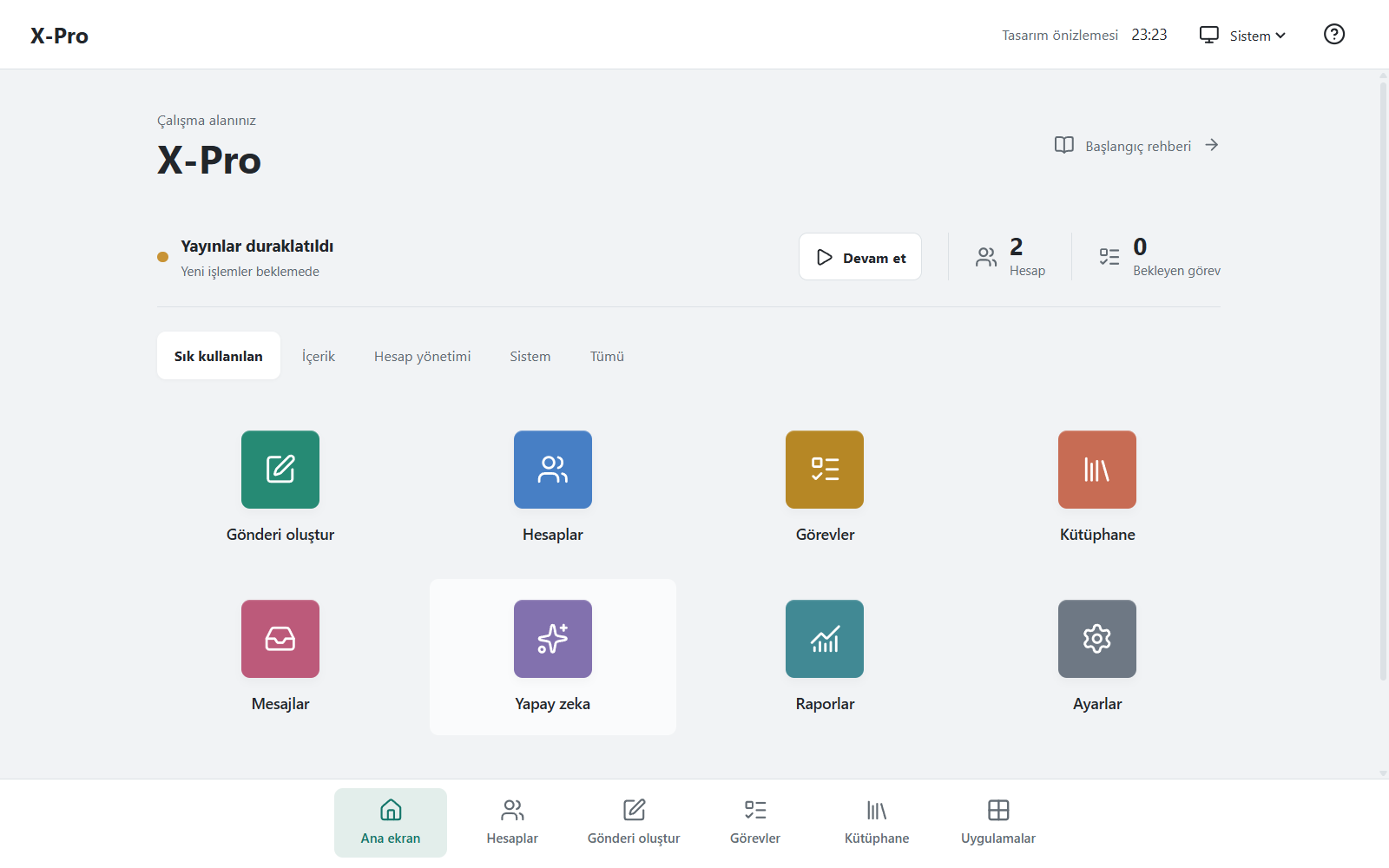Screen dimensions: 1389x868
Task: View the 0 Bekleyen görev counter
Action: point(1160,257)
